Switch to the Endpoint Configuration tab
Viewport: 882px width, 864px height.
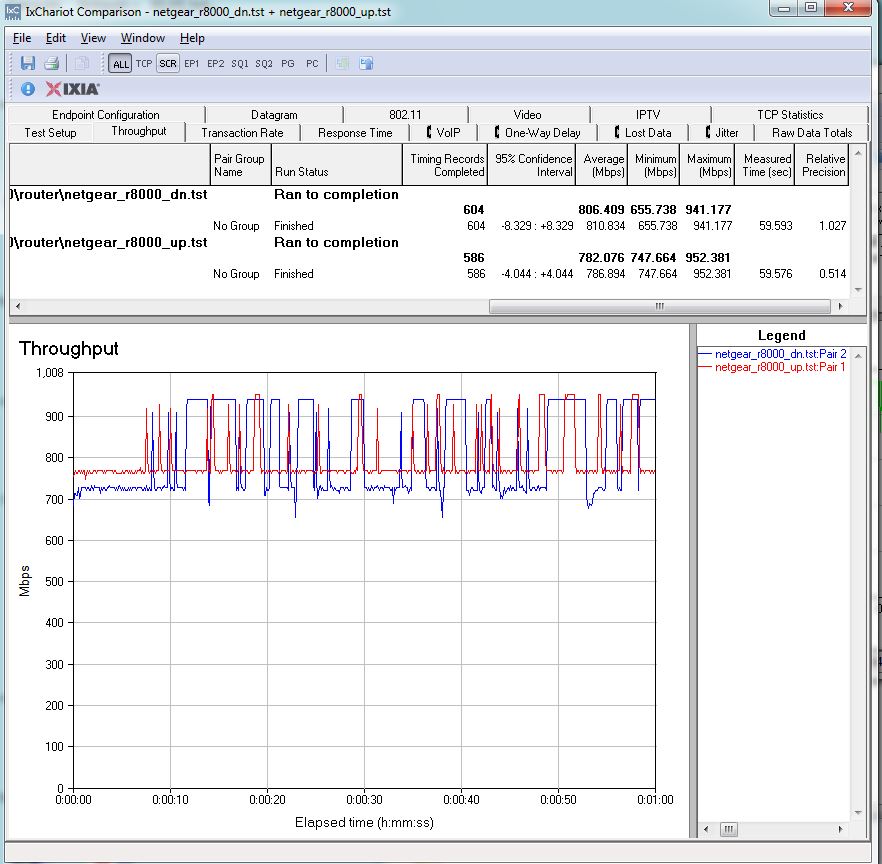tap(106, 115)
